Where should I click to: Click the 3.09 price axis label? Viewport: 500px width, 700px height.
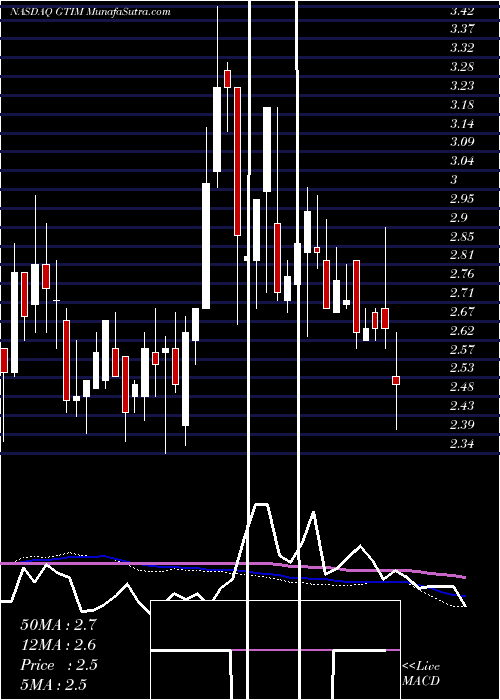[x=462, y=142]
